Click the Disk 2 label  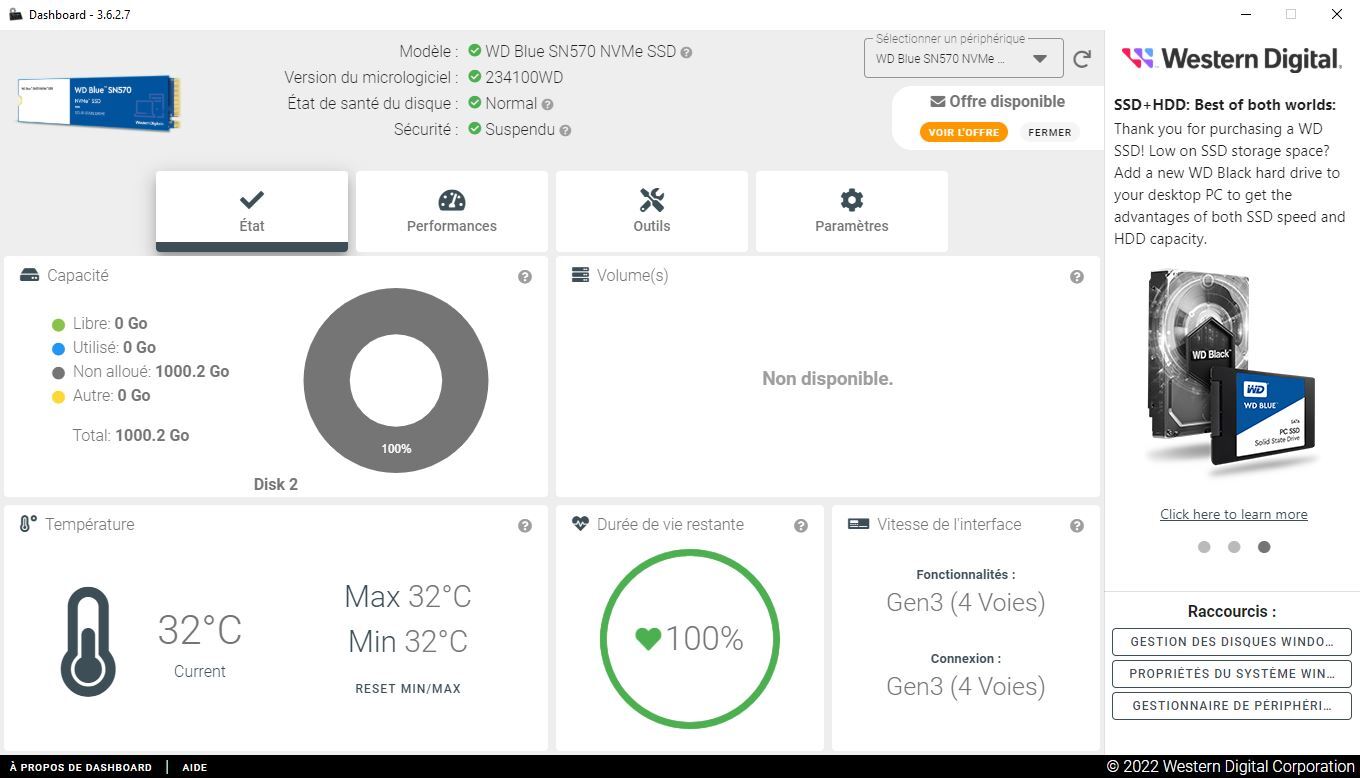coord(275,484)
